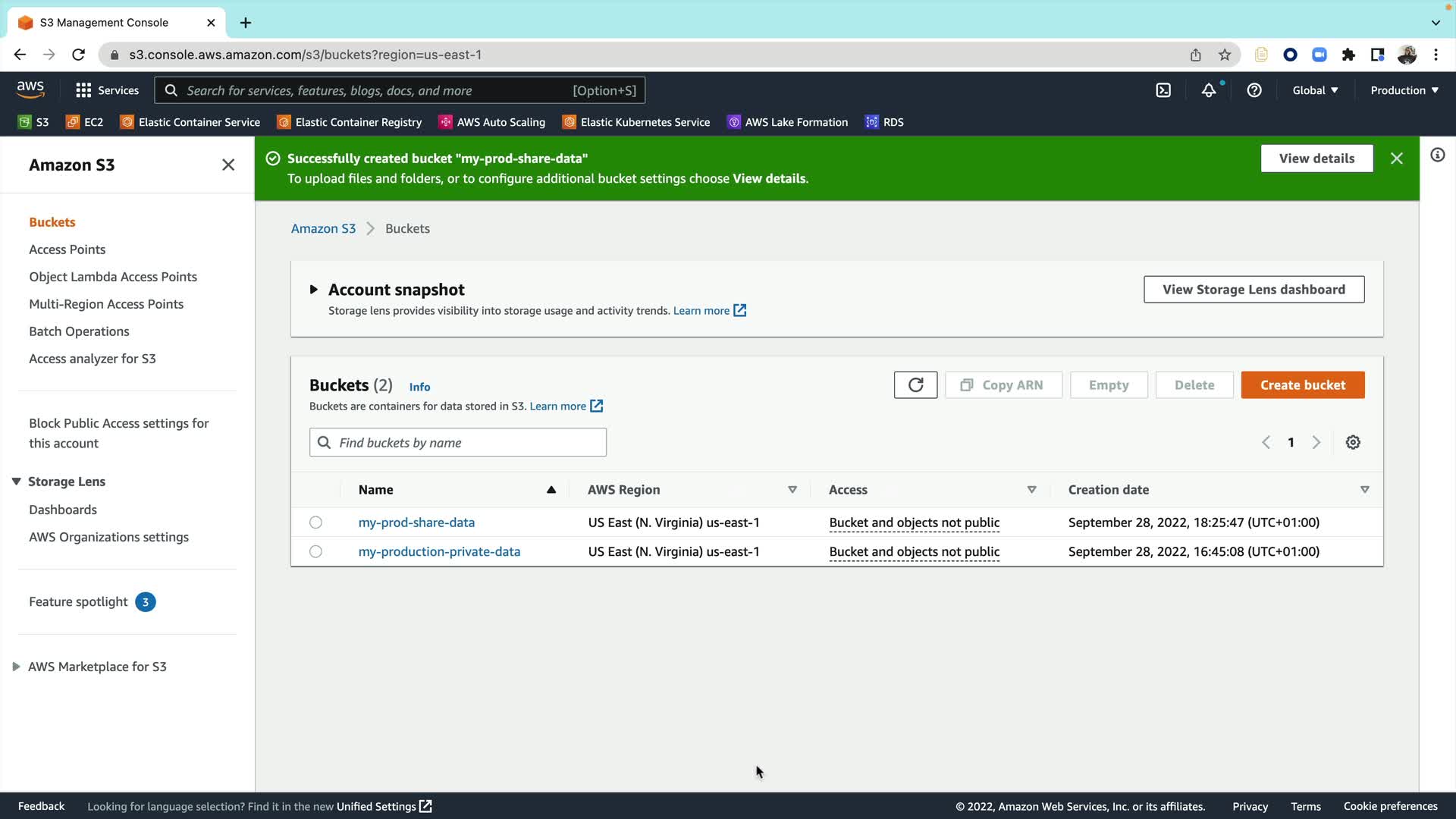Open the info panel icon at right
This screenshot has height=819, width=1456.
tap(1437, 155)
